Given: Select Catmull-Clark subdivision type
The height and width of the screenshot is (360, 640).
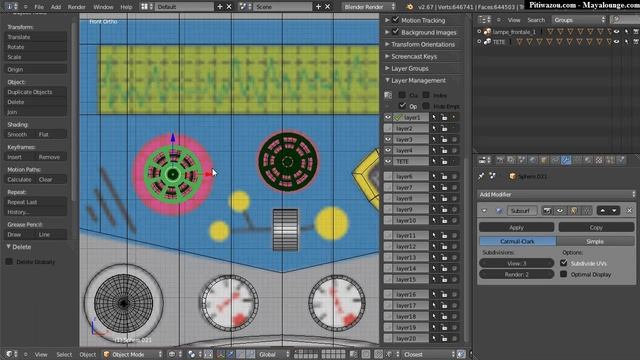Looking at the screenshot, I should click(x=517, y=241).
